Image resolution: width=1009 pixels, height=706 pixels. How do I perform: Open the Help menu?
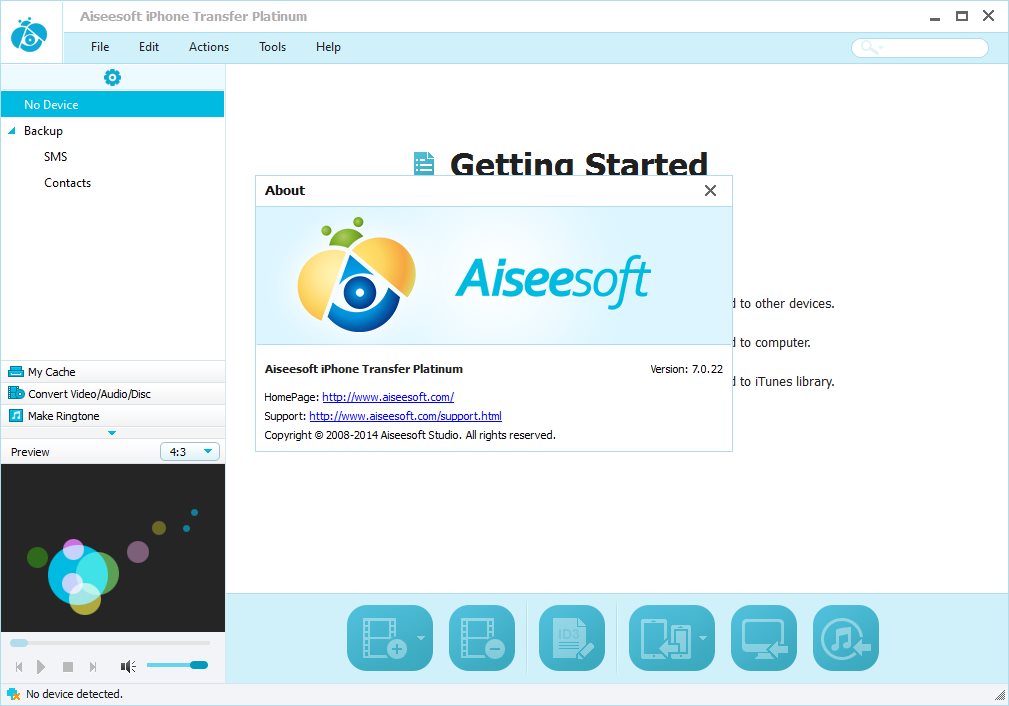click(328, 47)
